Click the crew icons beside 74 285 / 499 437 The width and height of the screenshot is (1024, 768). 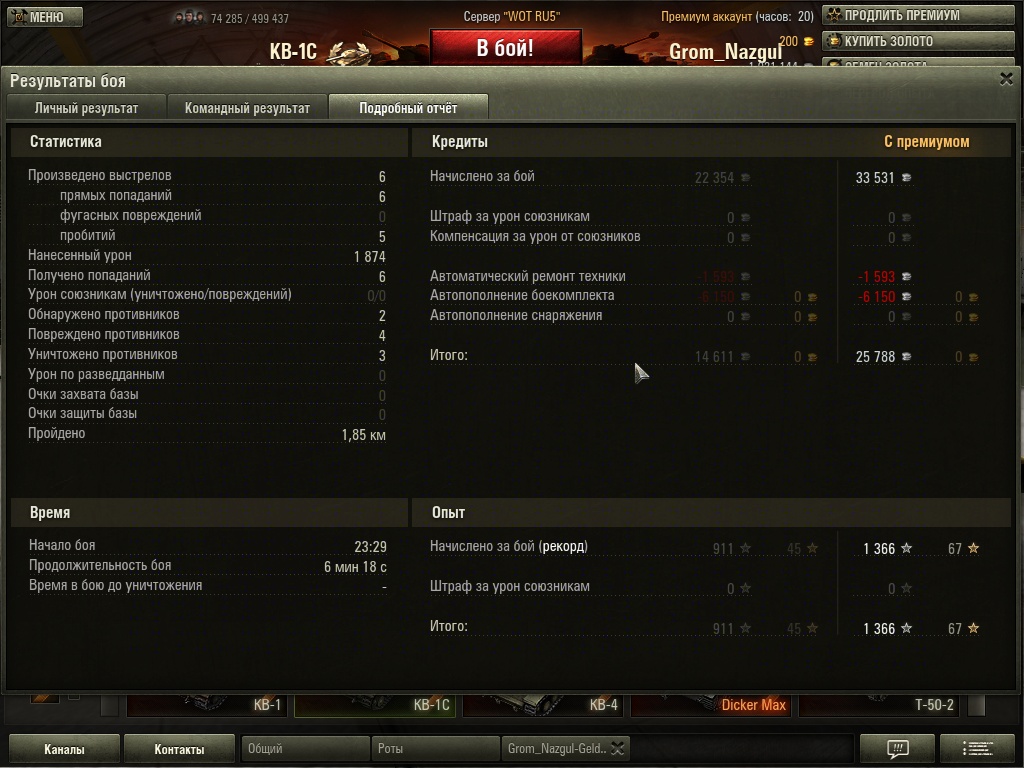(189, 17)
